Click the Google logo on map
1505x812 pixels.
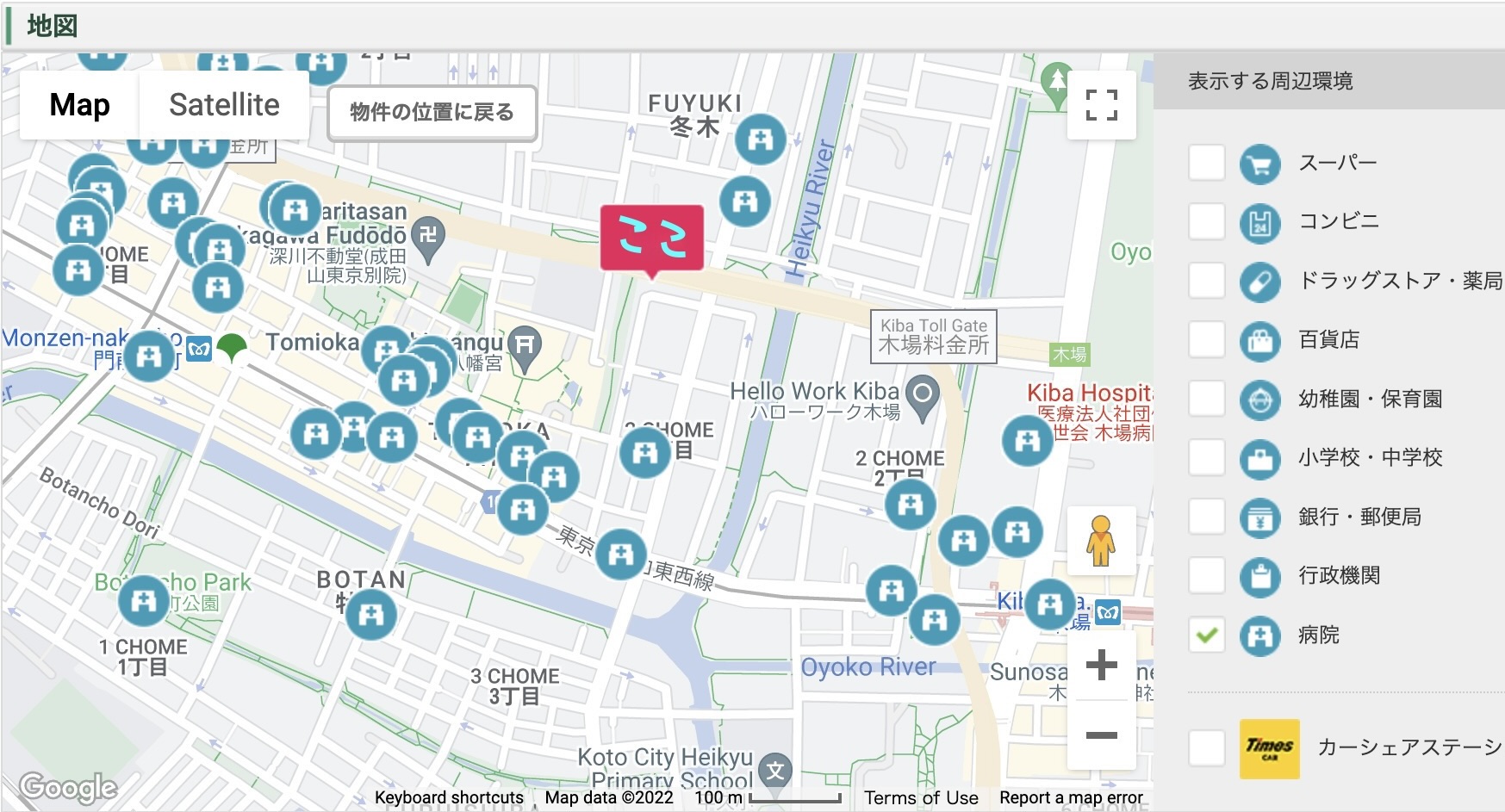click(68, 787)
